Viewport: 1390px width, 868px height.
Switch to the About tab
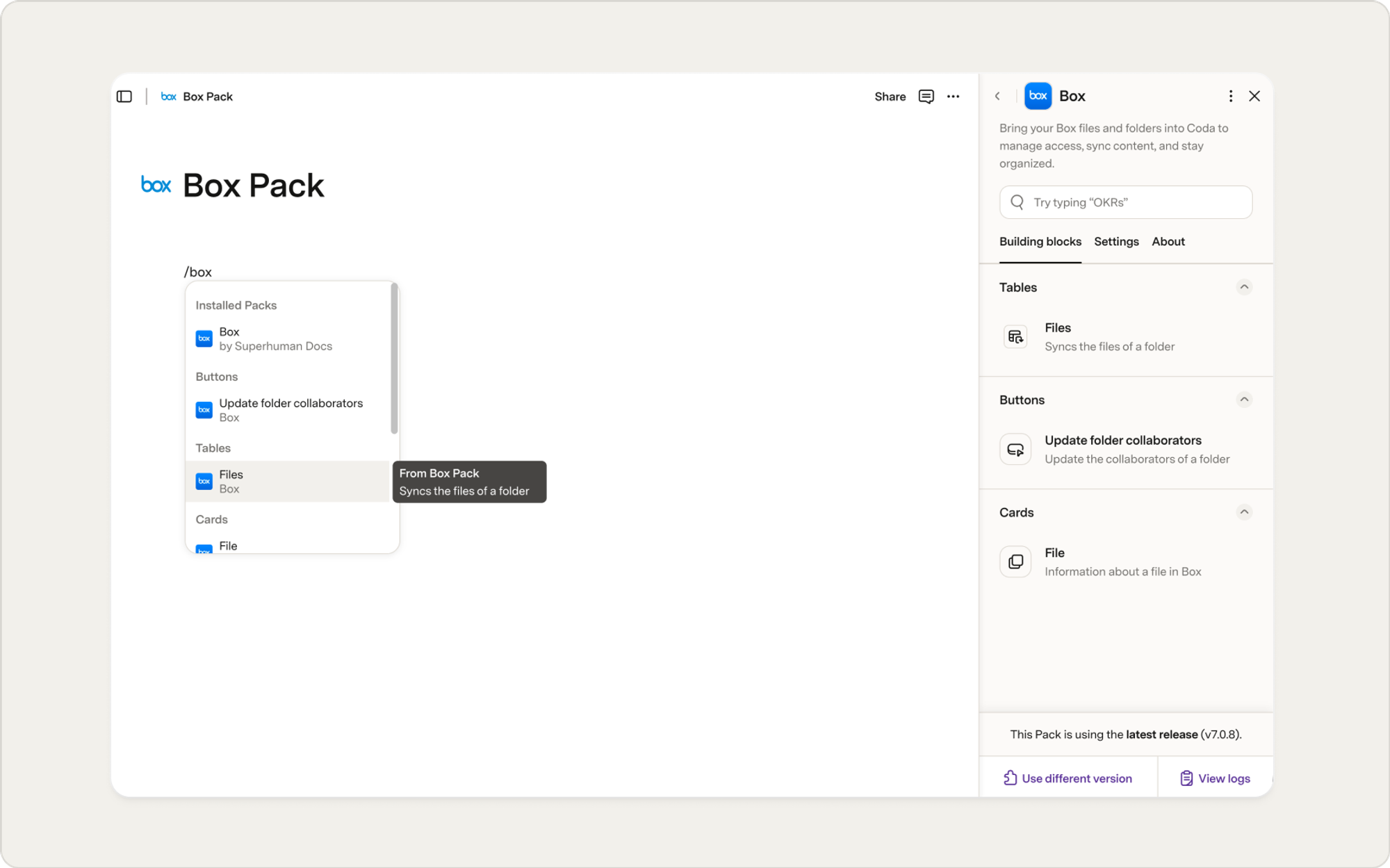click(1168, 242)
